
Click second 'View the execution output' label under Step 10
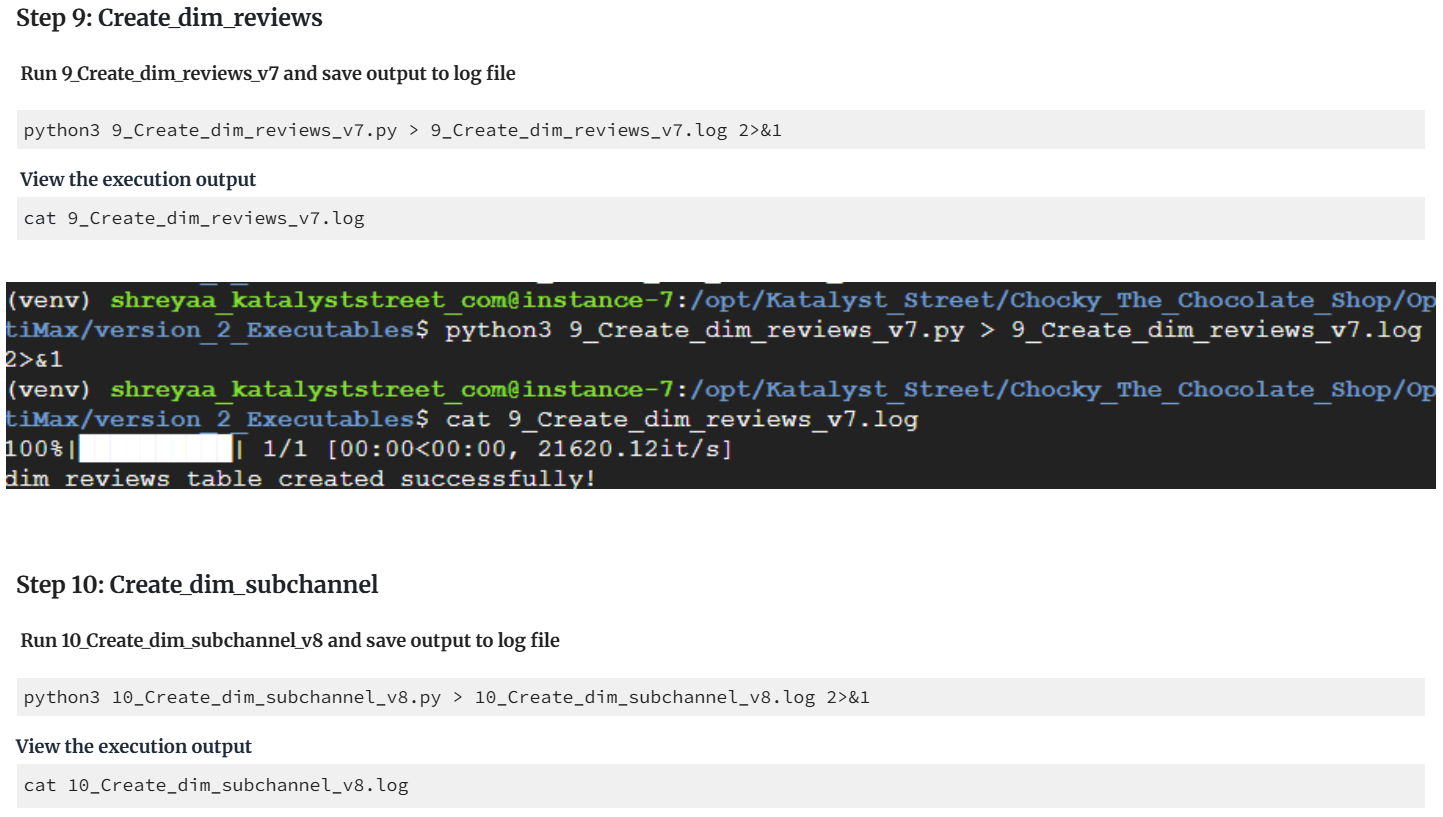(134, 747)
